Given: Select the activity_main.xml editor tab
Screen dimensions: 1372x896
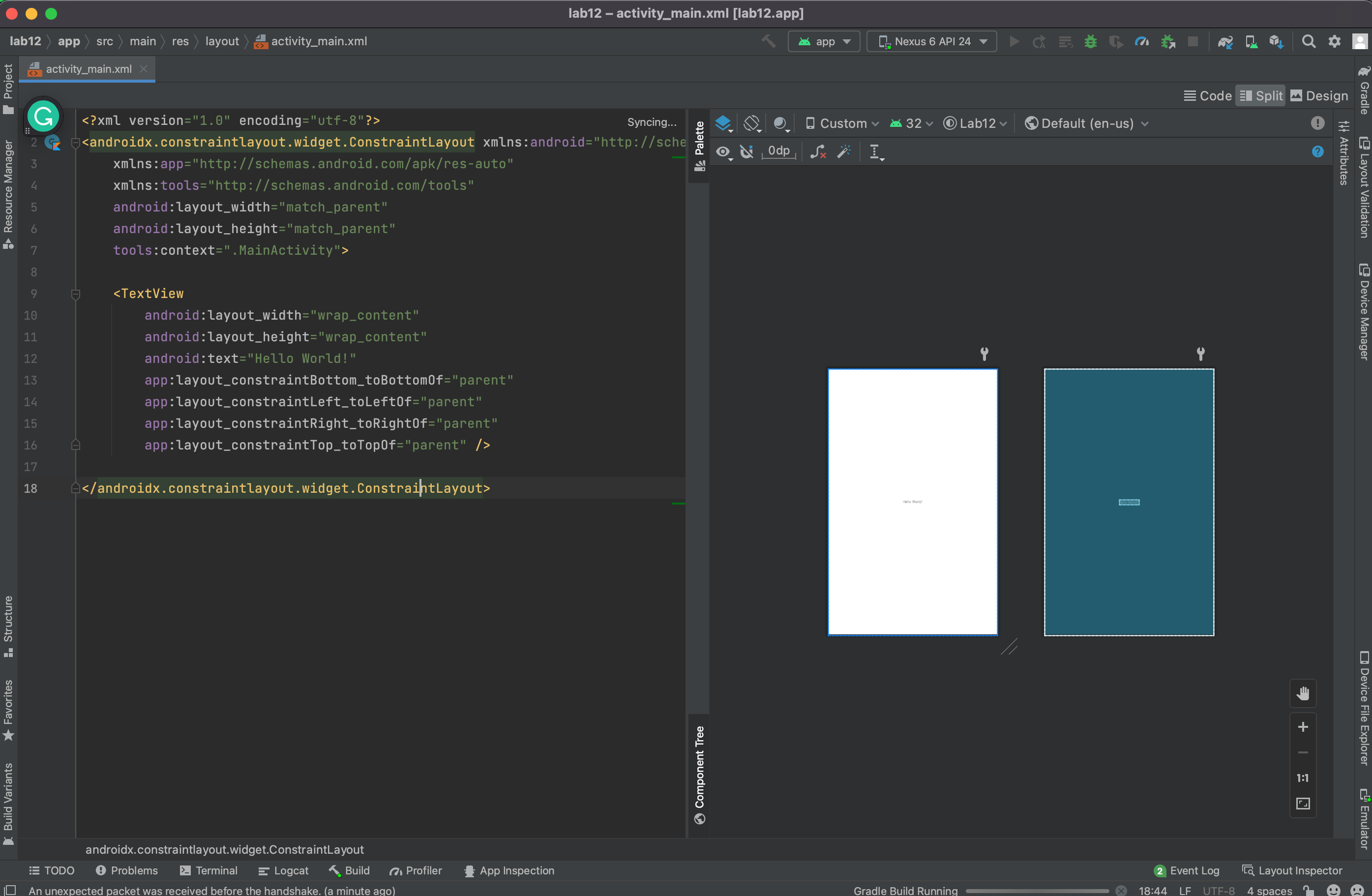Looking at the screenshot, I should click(x=88, y=69).
